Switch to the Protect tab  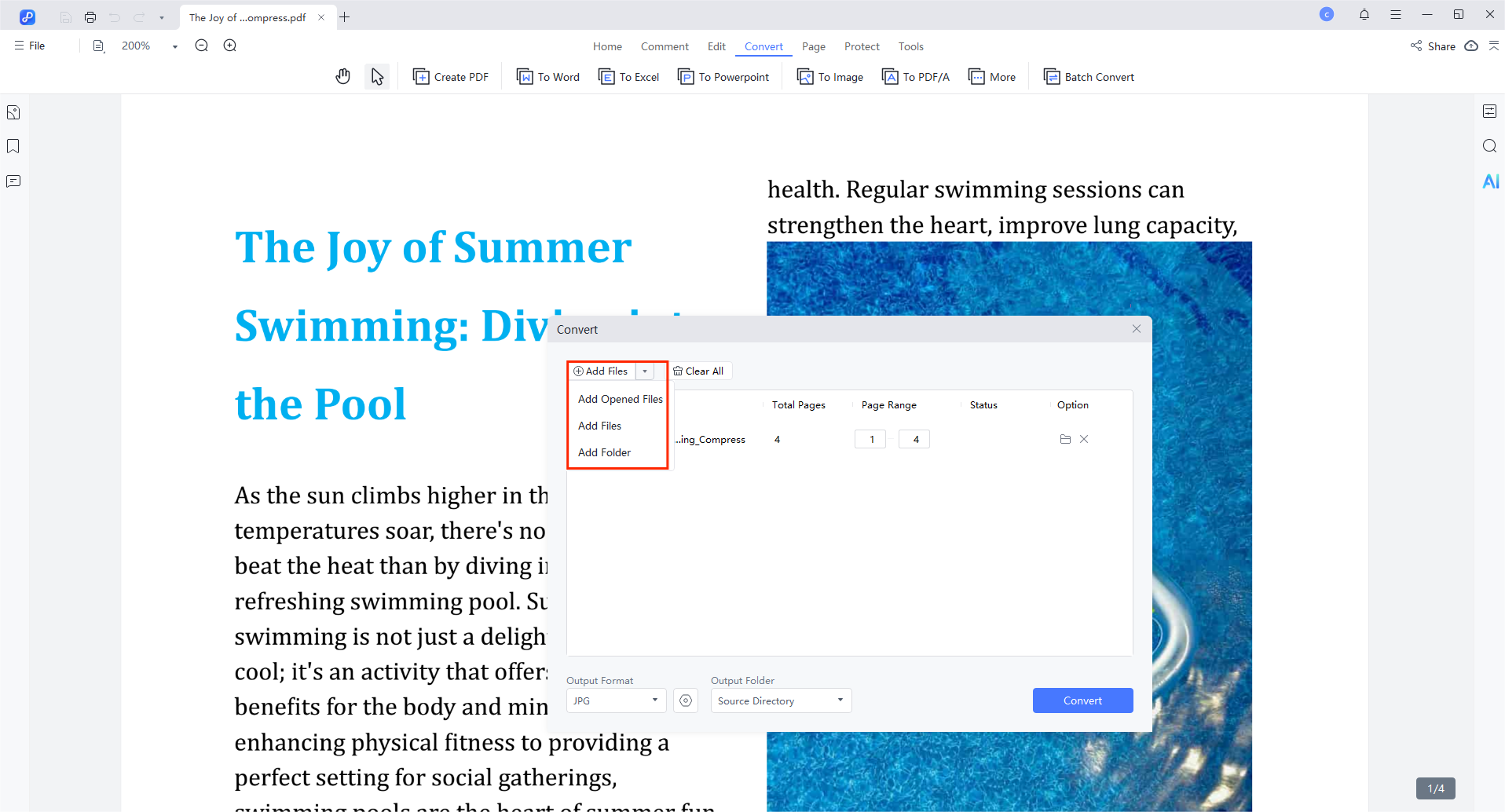tap(862, 46)
